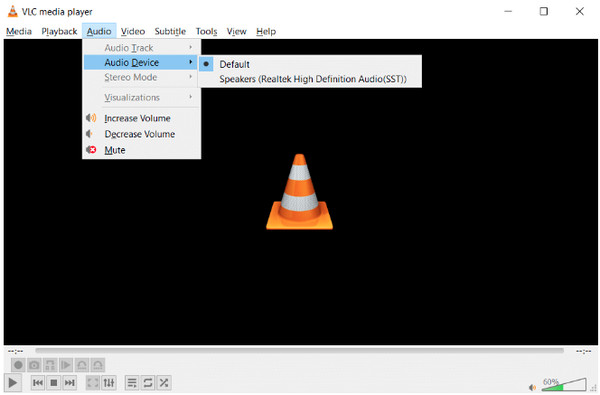Show the playlist panel
Image resolution: width=600 pixels, height=395 pixels.
coord(132,382)
